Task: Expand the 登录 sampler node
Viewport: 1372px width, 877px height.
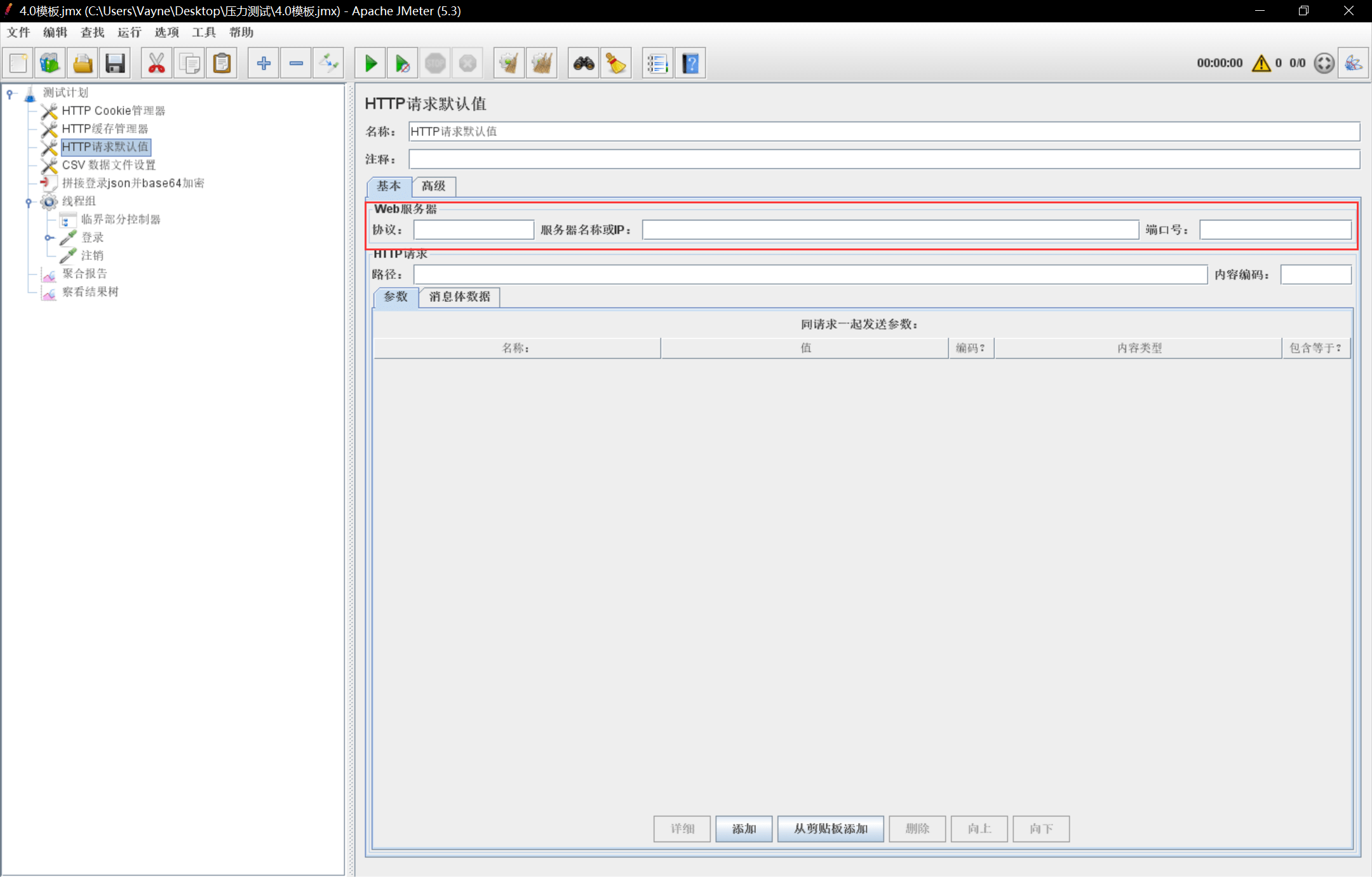Action: (x=48, y=238)
